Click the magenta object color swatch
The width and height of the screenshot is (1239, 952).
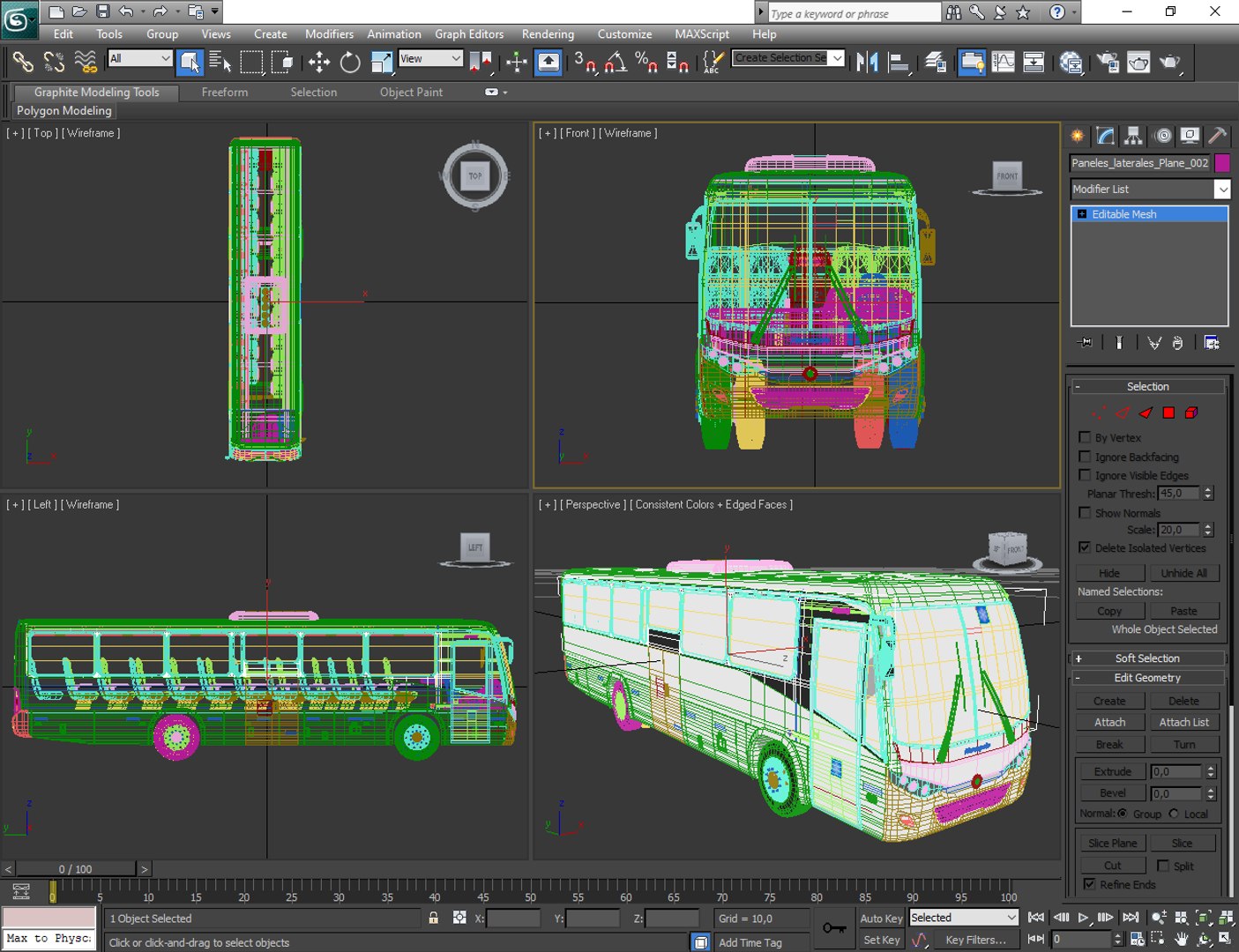pos(1222,163)
